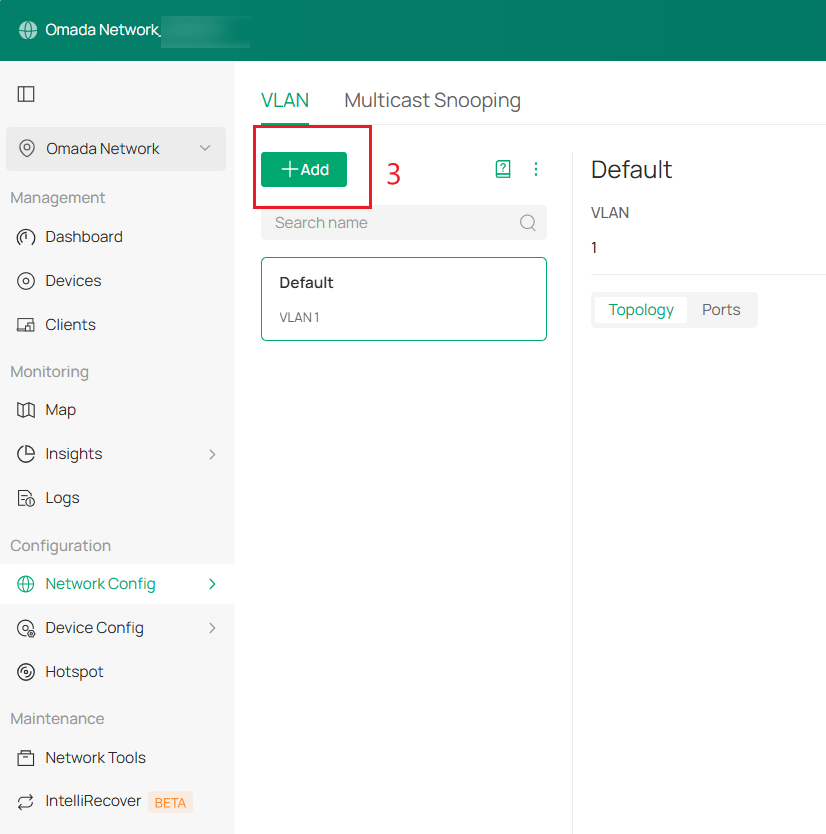Expand the Insights submenu
Viewport: 826px width, 834px height.
pyautogui.click(x=212, y=454)
